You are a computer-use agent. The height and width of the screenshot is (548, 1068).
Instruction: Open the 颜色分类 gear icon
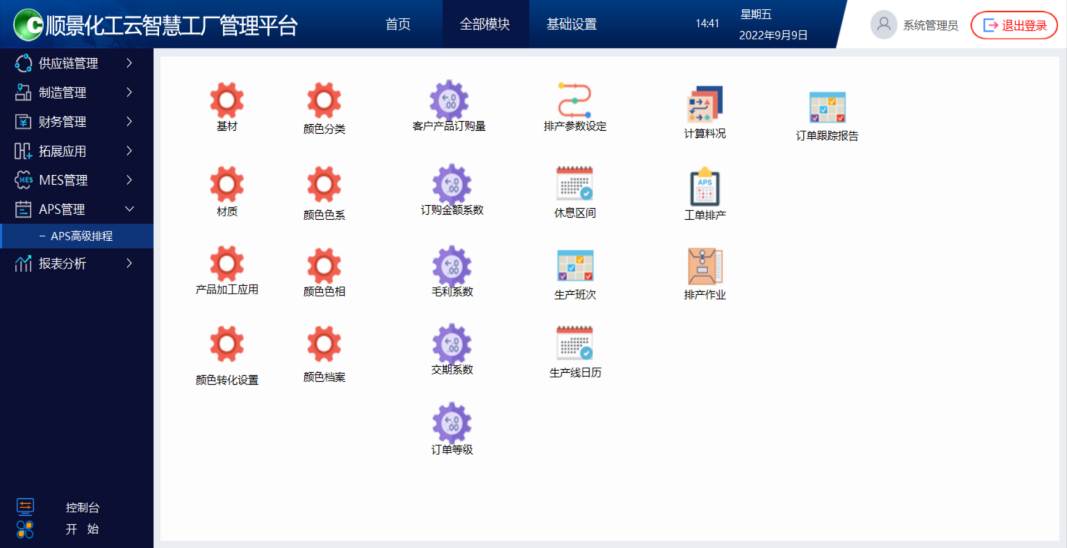[324, 101]
